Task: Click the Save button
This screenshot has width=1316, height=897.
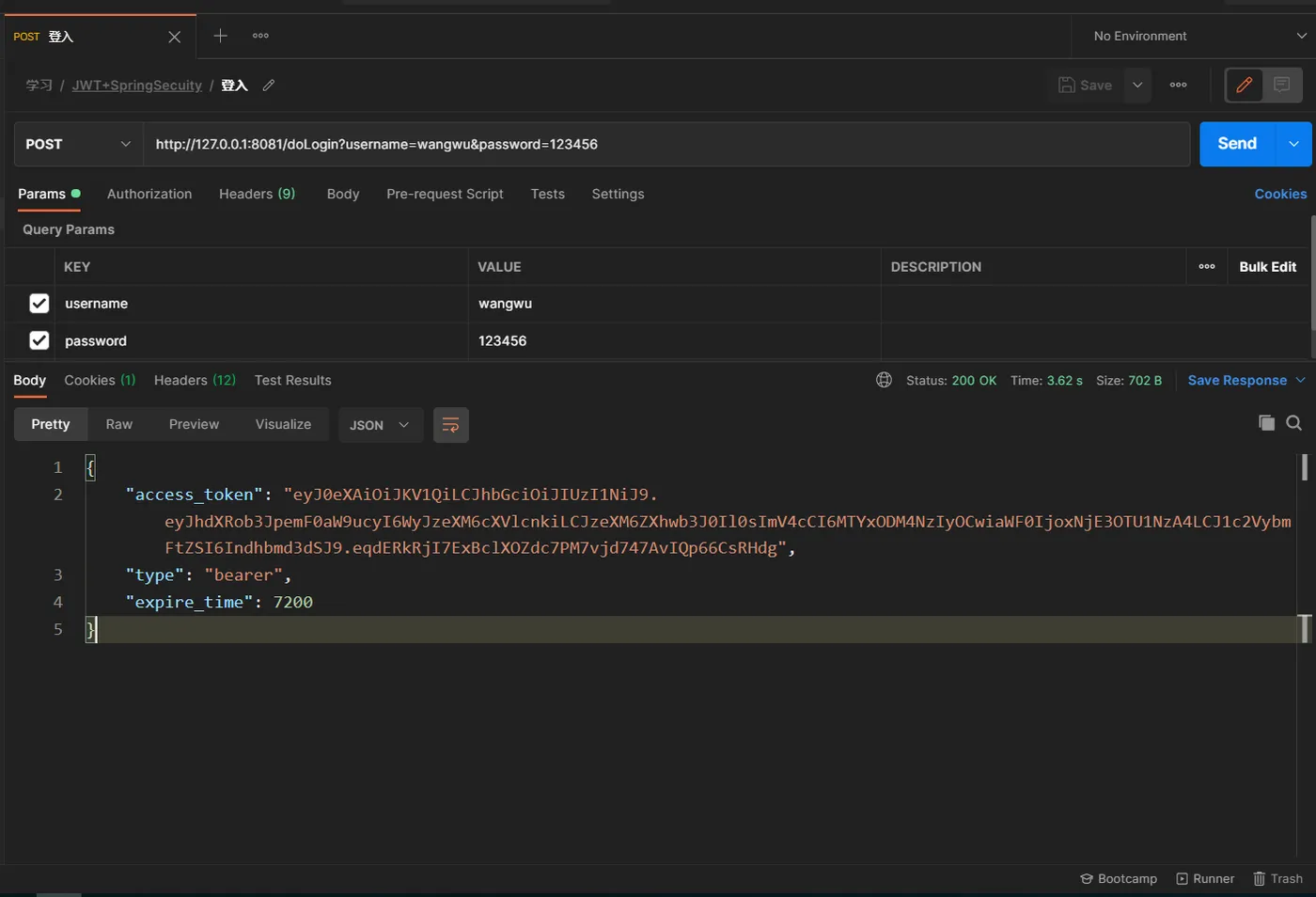Action: pos(1085,86)
